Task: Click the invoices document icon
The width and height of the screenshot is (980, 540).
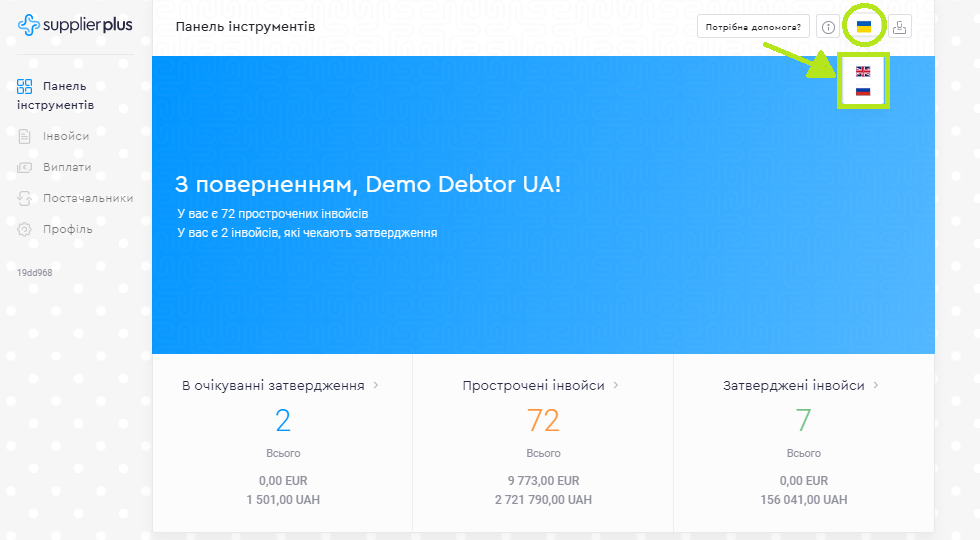Action: pos(25,136)
